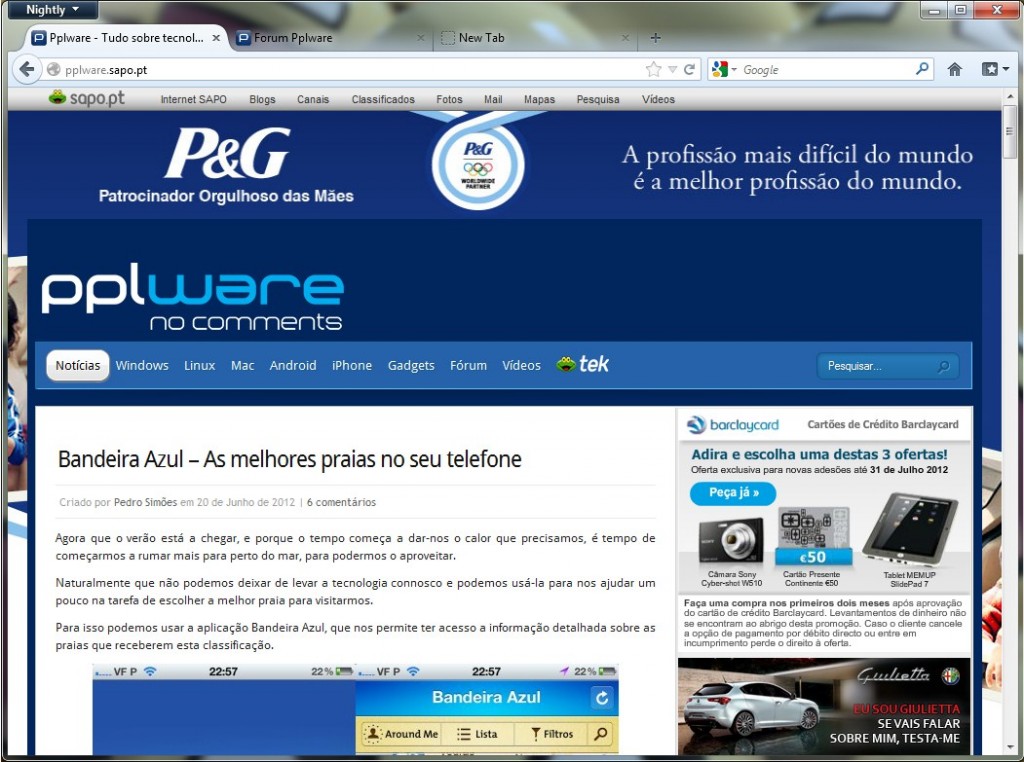Open a new tab with plus button

656,38
